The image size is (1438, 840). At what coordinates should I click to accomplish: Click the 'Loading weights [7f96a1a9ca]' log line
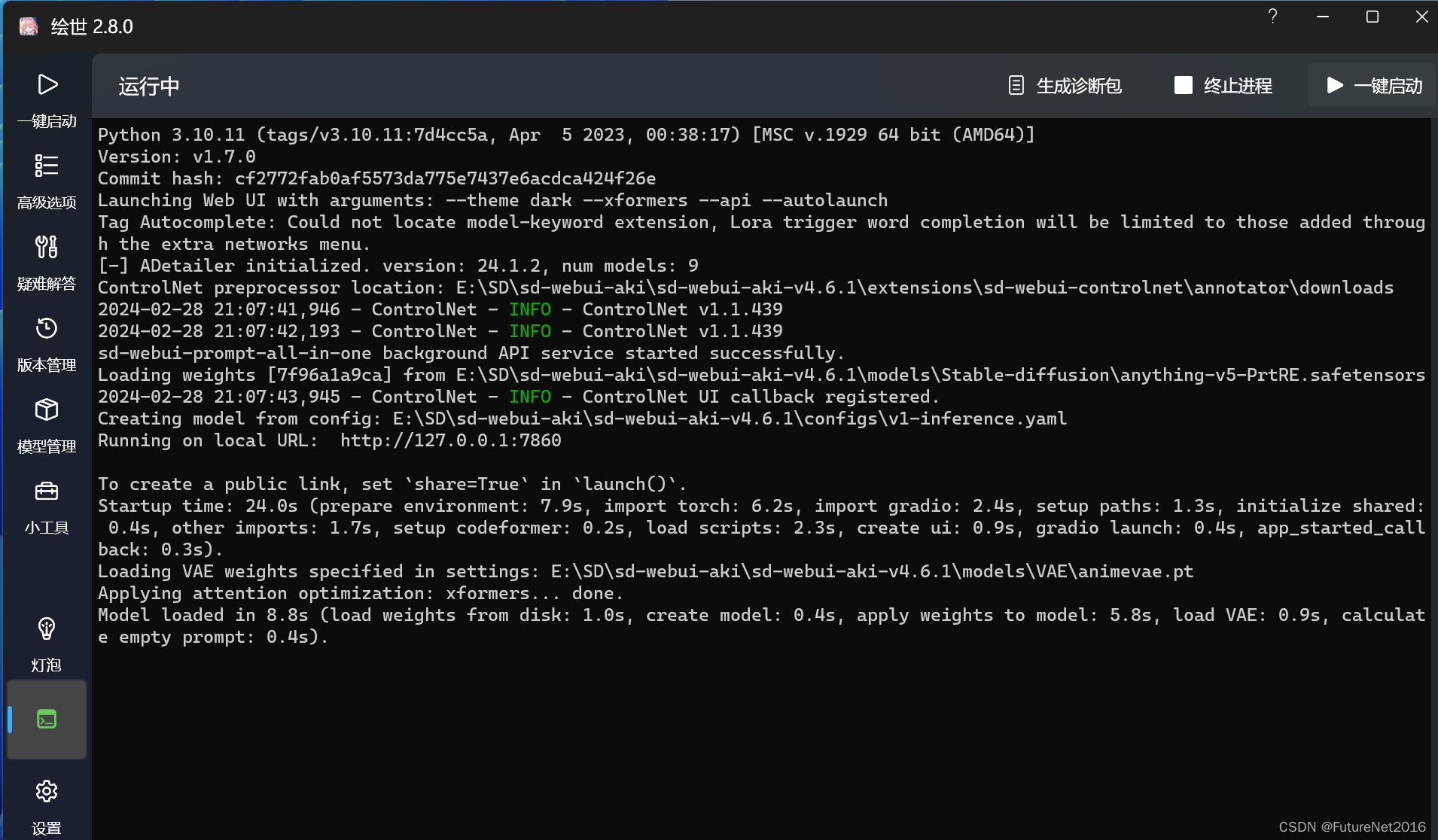point(761,375)
